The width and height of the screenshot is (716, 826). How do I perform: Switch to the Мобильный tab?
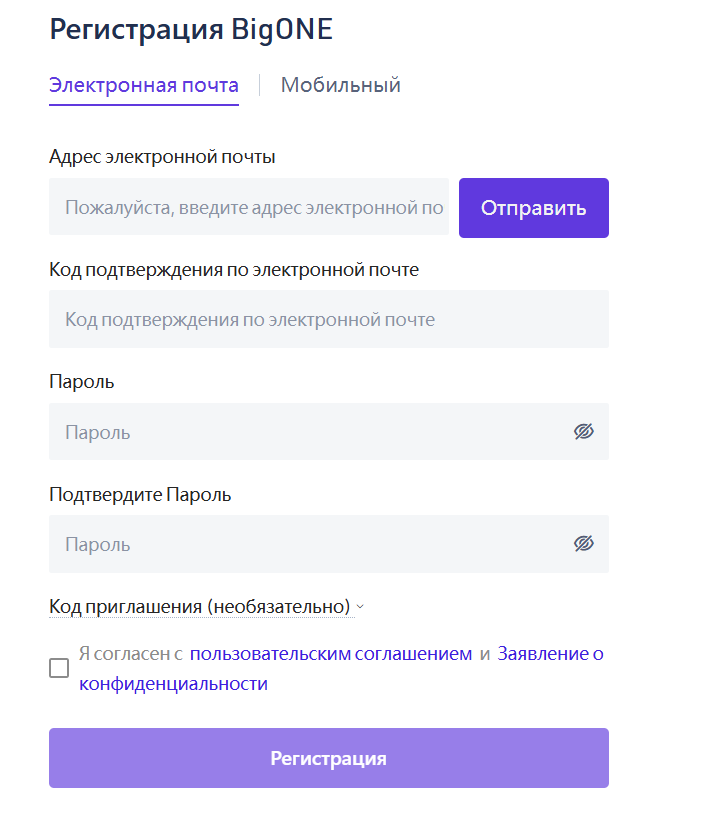(340, 85)
